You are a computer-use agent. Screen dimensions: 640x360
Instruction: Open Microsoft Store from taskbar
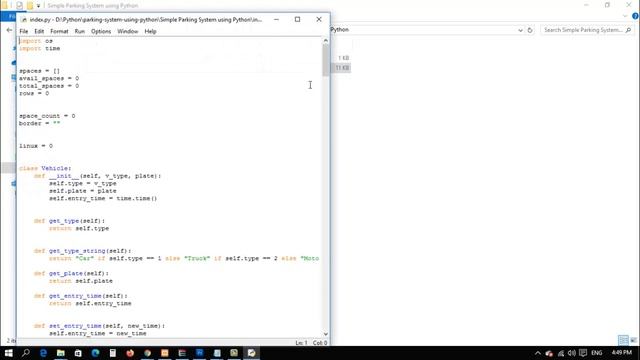click(78, 353)
